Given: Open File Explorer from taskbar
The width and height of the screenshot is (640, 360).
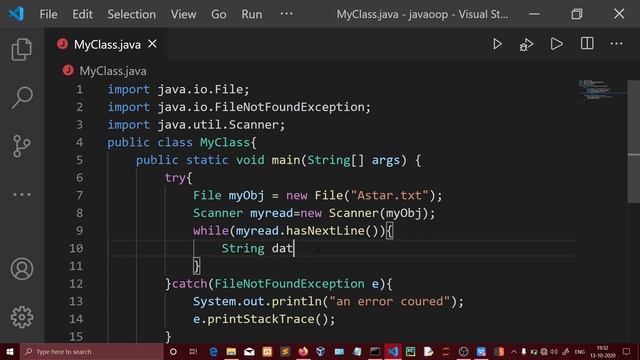Looking at the screenshot, I should [x=231, y=351].
